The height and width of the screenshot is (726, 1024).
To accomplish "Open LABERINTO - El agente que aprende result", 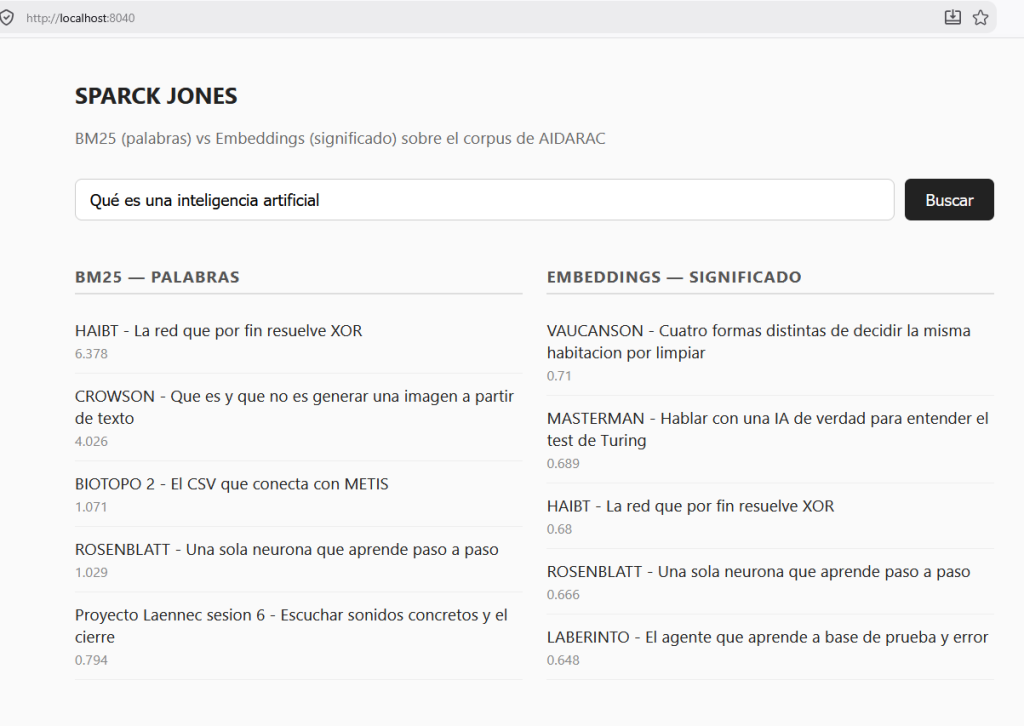I will tap(767, 637).
